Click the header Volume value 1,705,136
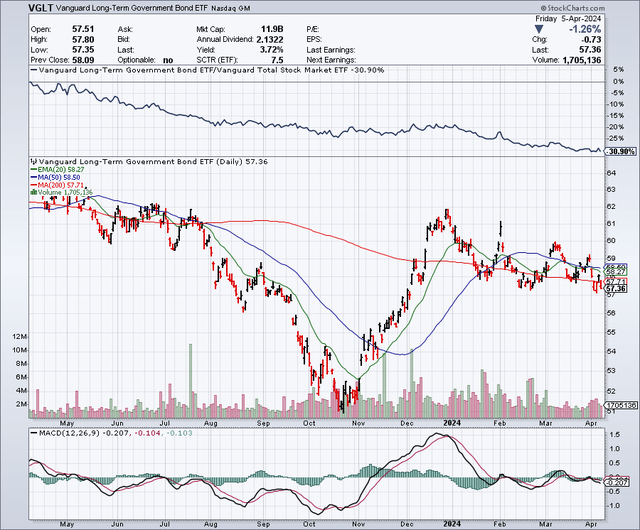Image resolution: width=640 pixels, height=530 pixels. pyautogui.click(x=582, y=60)
